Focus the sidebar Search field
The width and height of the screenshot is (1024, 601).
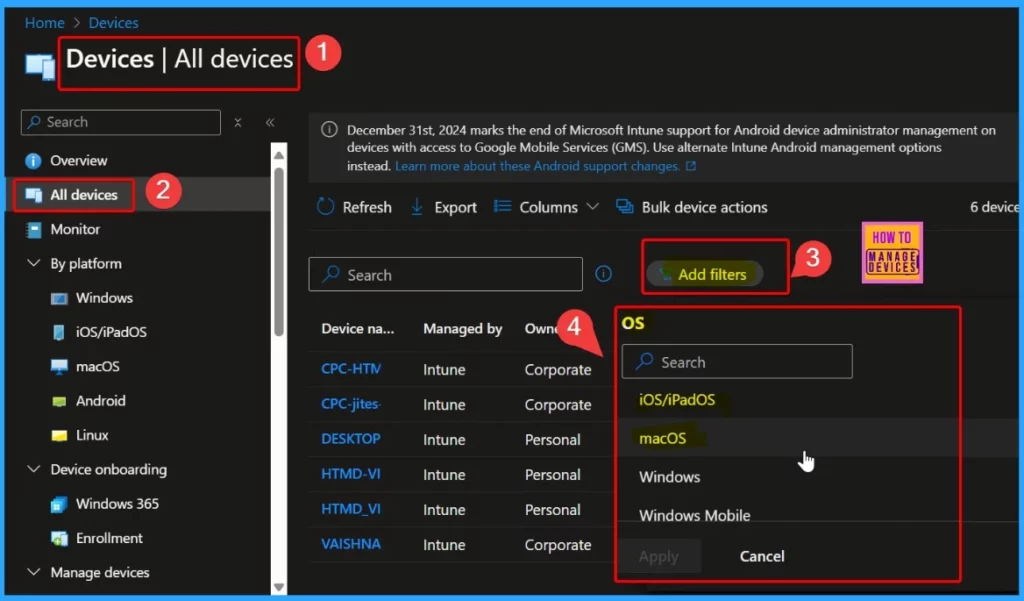(121, 122)
